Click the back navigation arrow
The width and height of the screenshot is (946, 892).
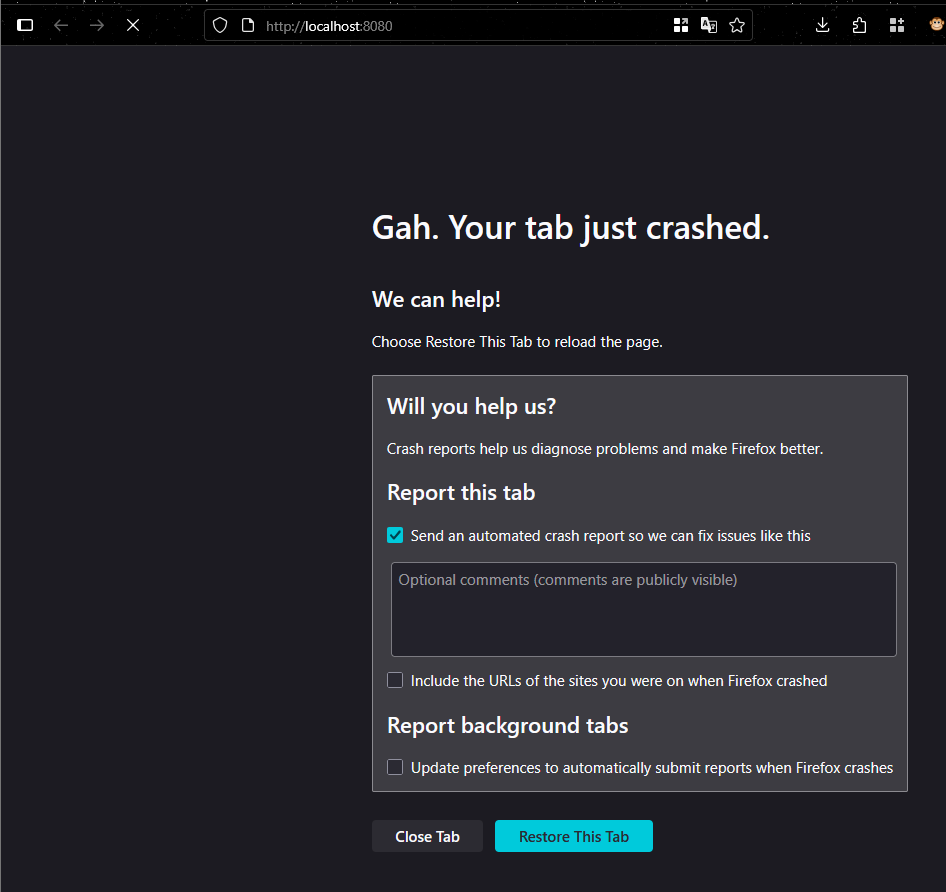[x=61, y=25]
